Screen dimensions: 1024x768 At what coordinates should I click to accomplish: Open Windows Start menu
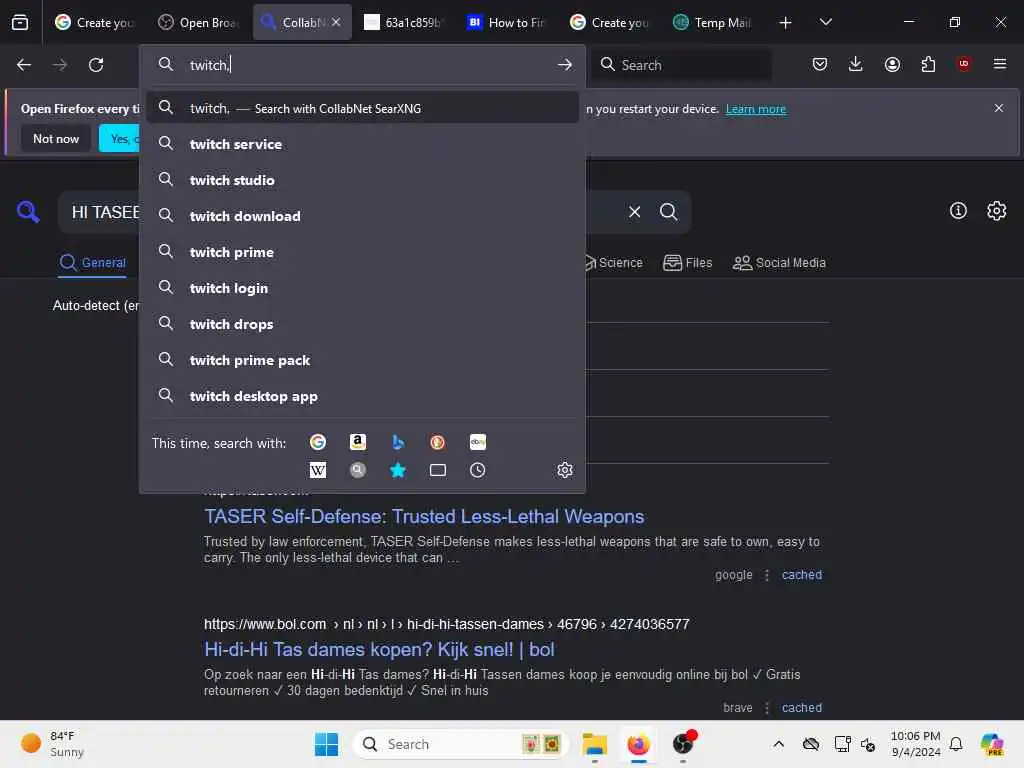click(326, 744)
